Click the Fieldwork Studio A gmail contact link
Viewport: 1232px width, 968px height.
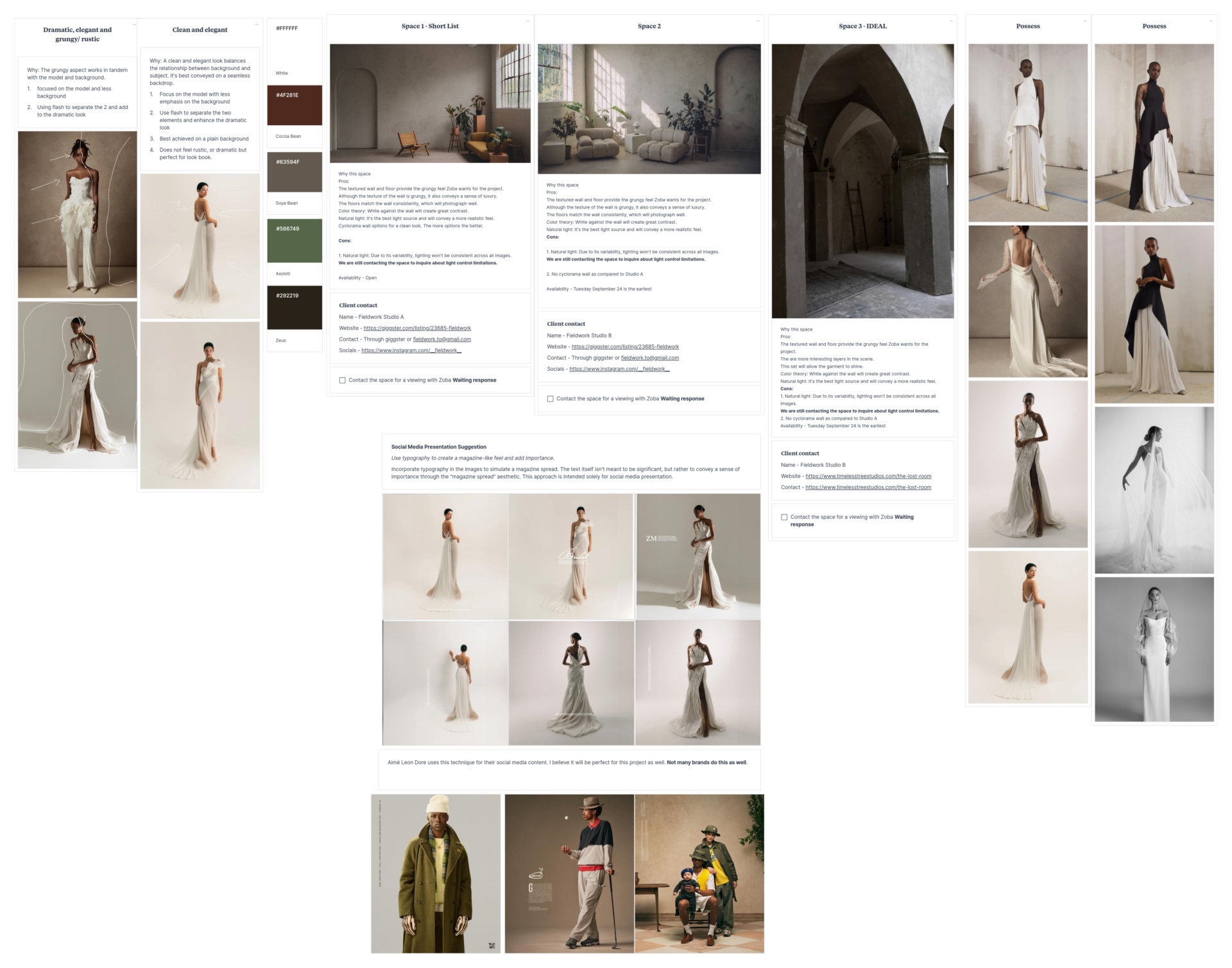tap(441, 339)
